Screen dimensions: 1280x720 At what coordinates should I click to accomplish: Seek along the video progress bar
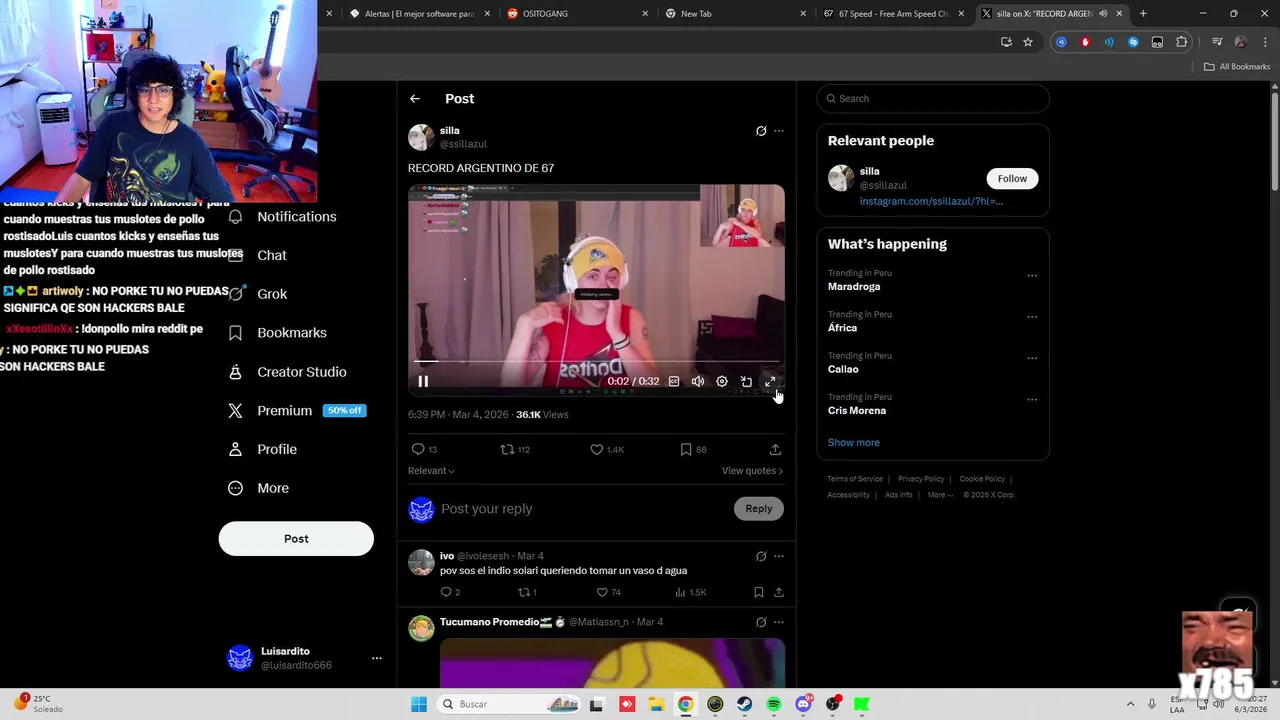tap(596, 361)
